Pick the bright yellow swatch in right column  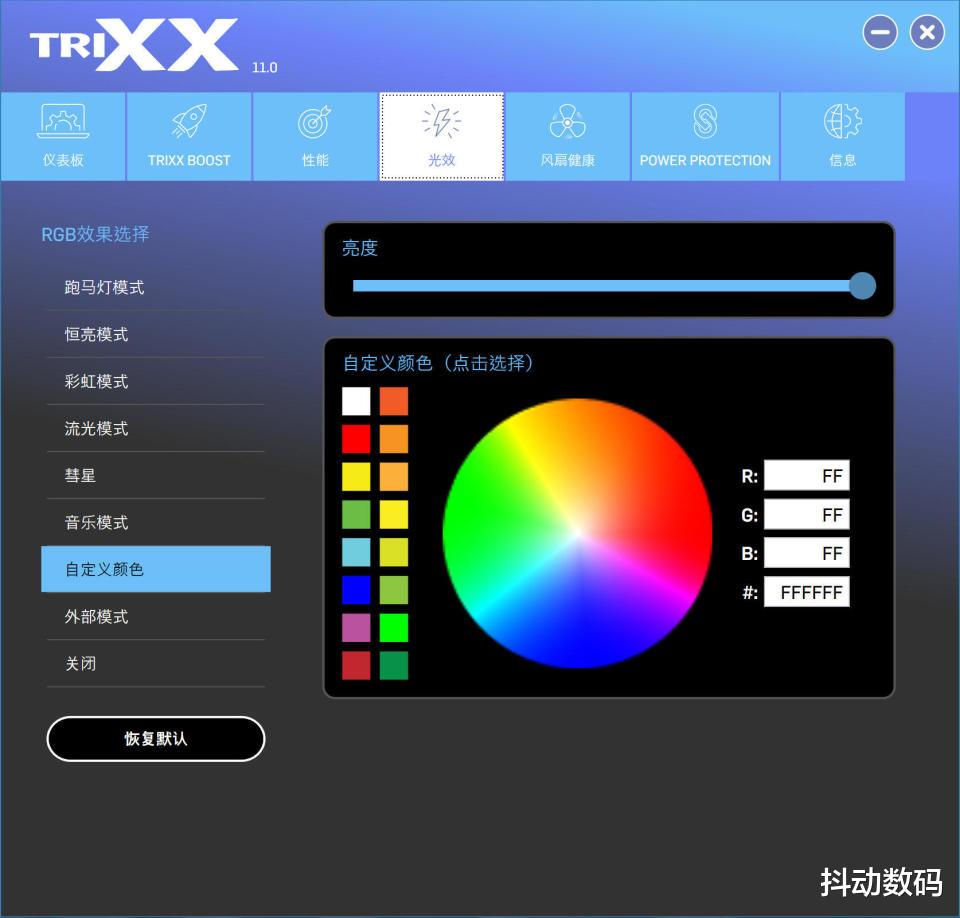[394, 514]
